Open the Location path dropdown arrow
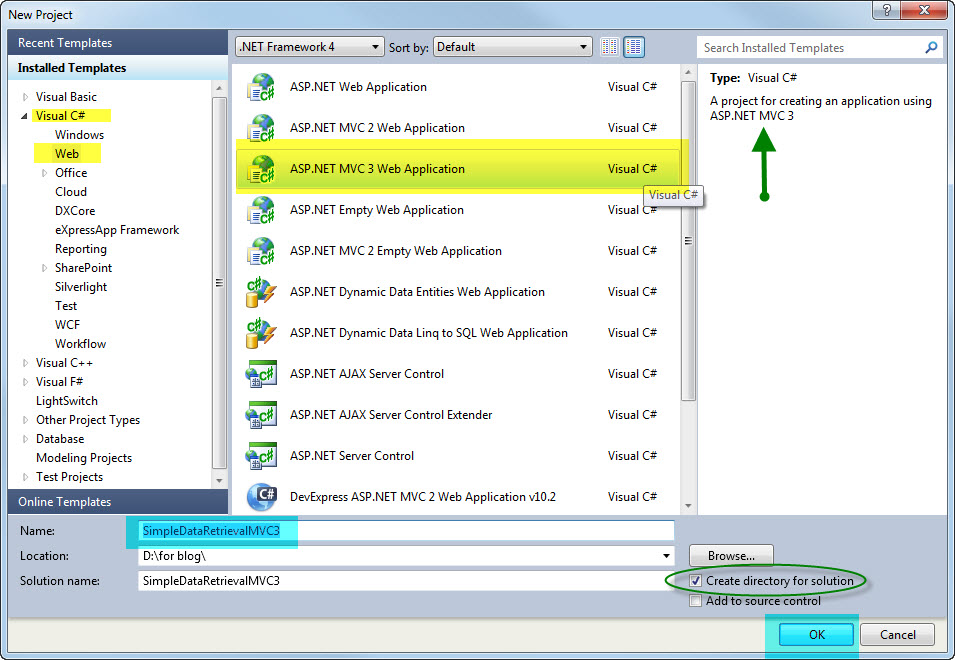Image resolution: width=955 pixels, height=660 pixels. (666, 556)
